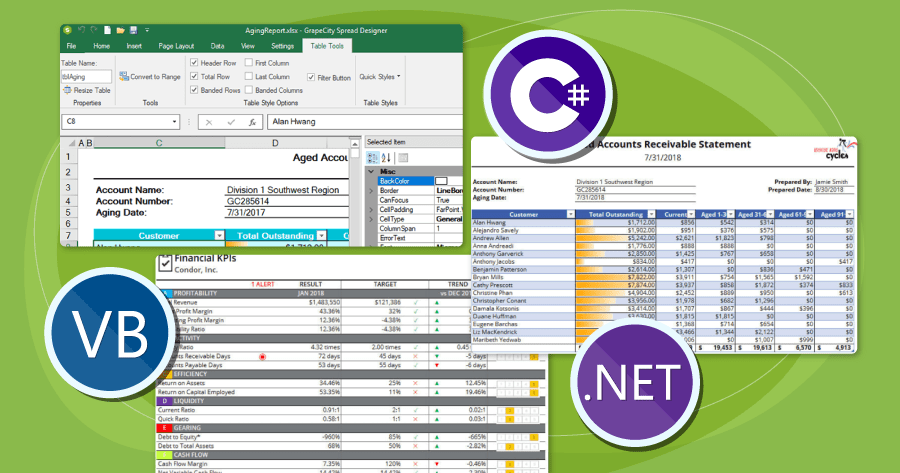Enable the Banded Columns checkbox

coord(249,90)
